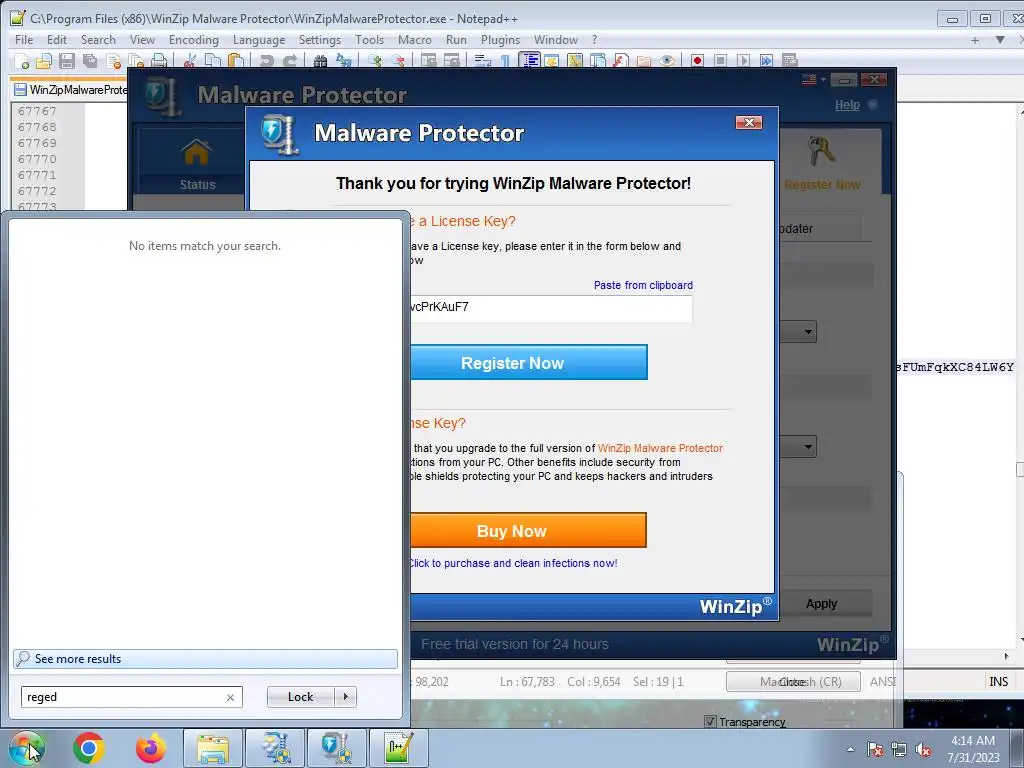
Task: Open the Language menu
Action: tap(259, 40)
